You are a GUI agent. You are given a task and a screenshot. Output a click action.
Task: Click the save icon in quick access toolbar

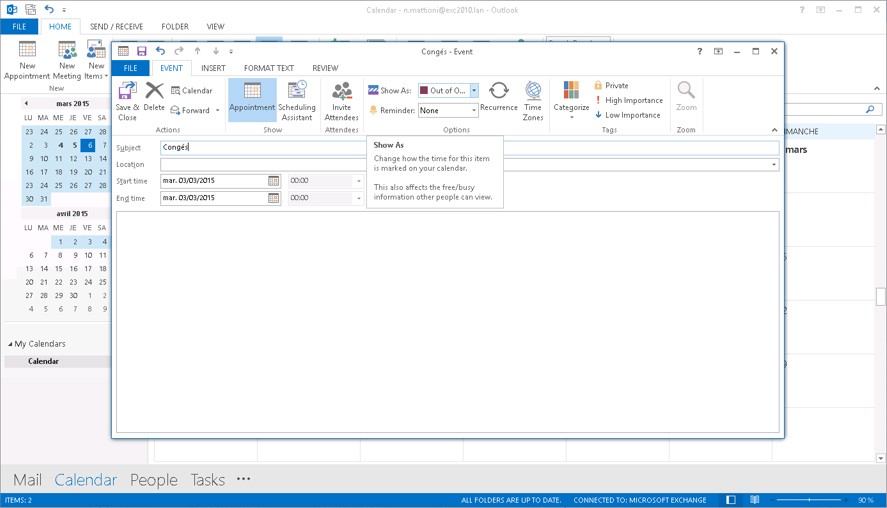click(x=141, y=51)
